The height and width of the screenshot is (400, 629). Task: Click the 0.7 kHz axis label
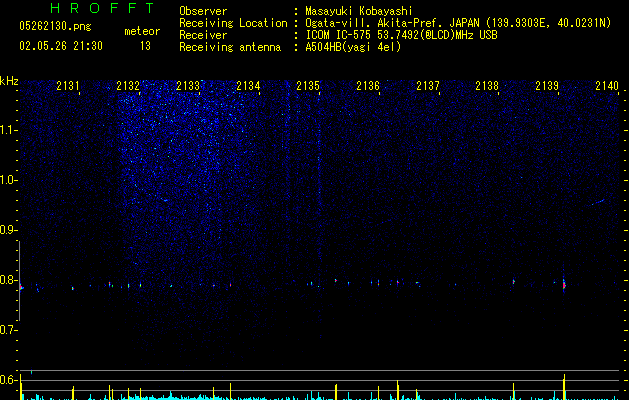(x=8, y=330)
